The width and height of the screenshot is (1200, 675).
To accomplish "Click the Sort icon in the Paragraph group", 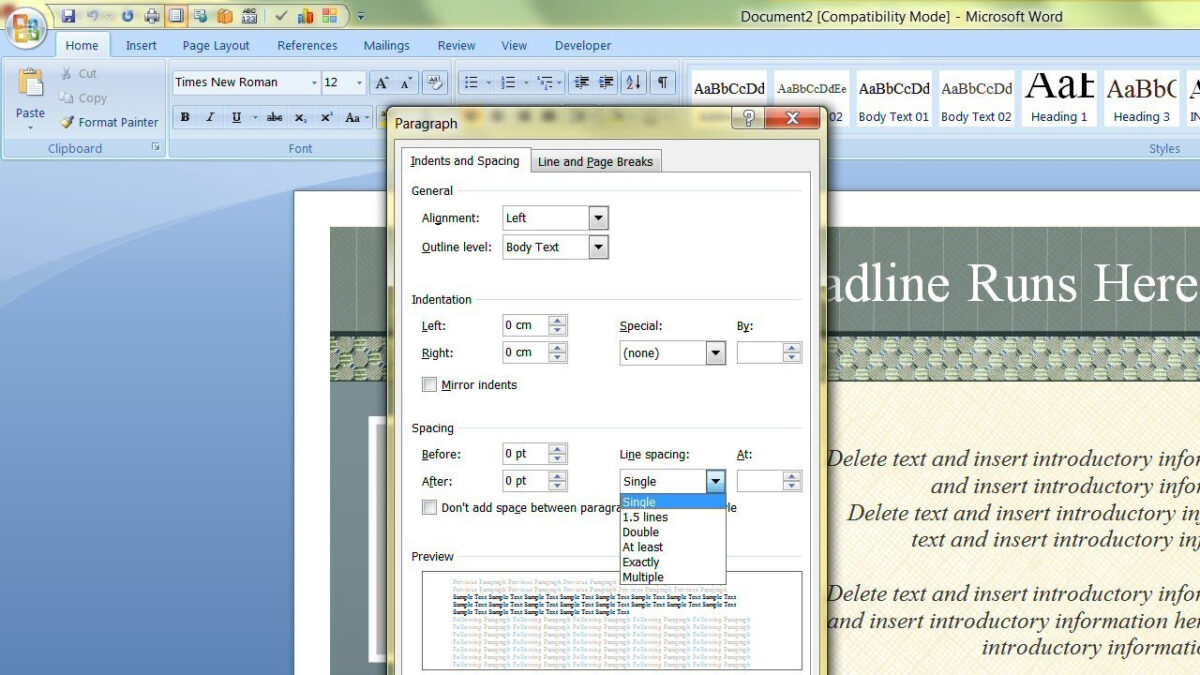I will [x=633, y=82].
